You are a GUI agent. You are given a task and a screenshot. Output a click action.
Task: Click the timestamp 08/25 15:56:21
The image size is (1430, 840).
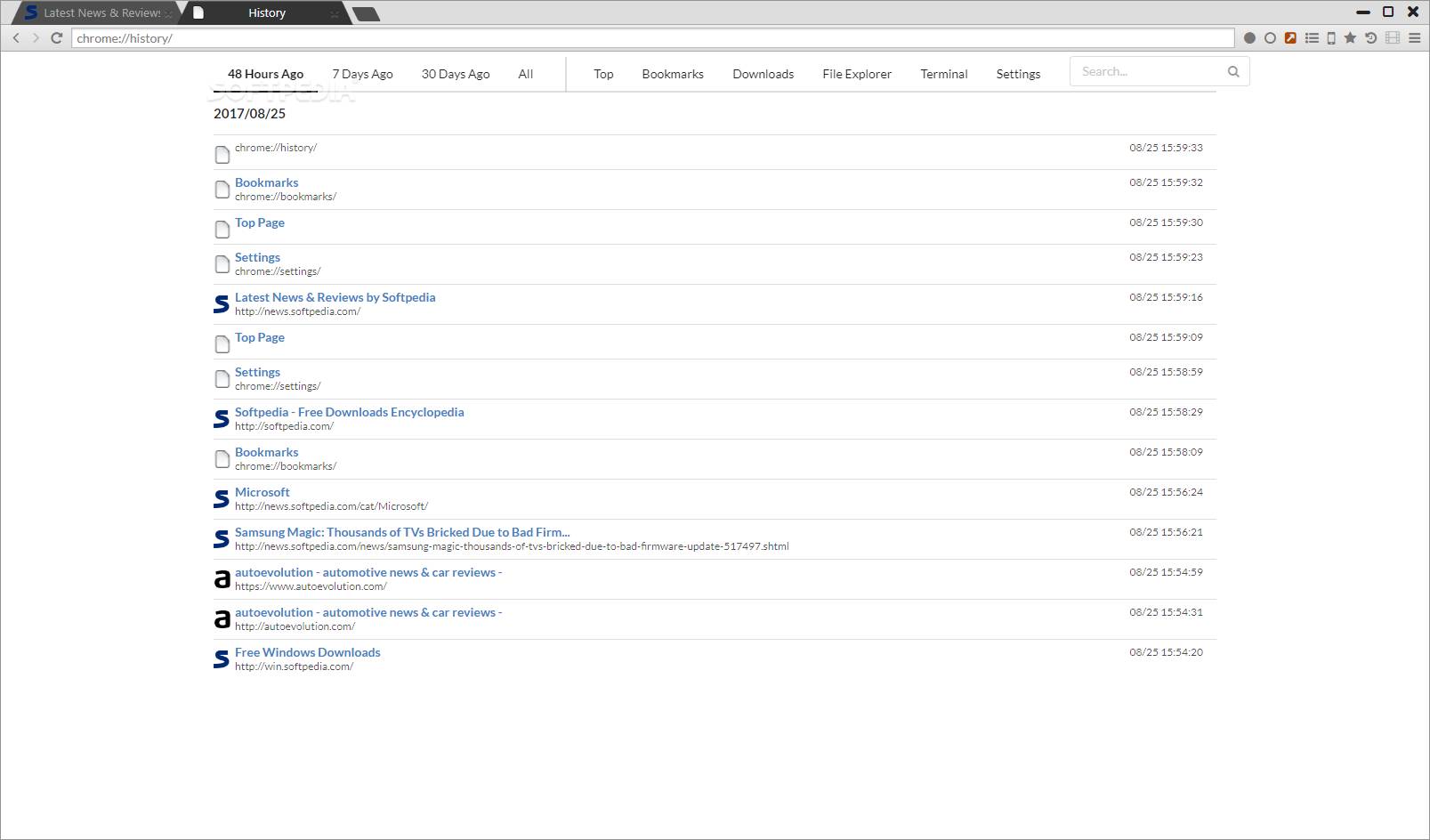[1166, 532]
